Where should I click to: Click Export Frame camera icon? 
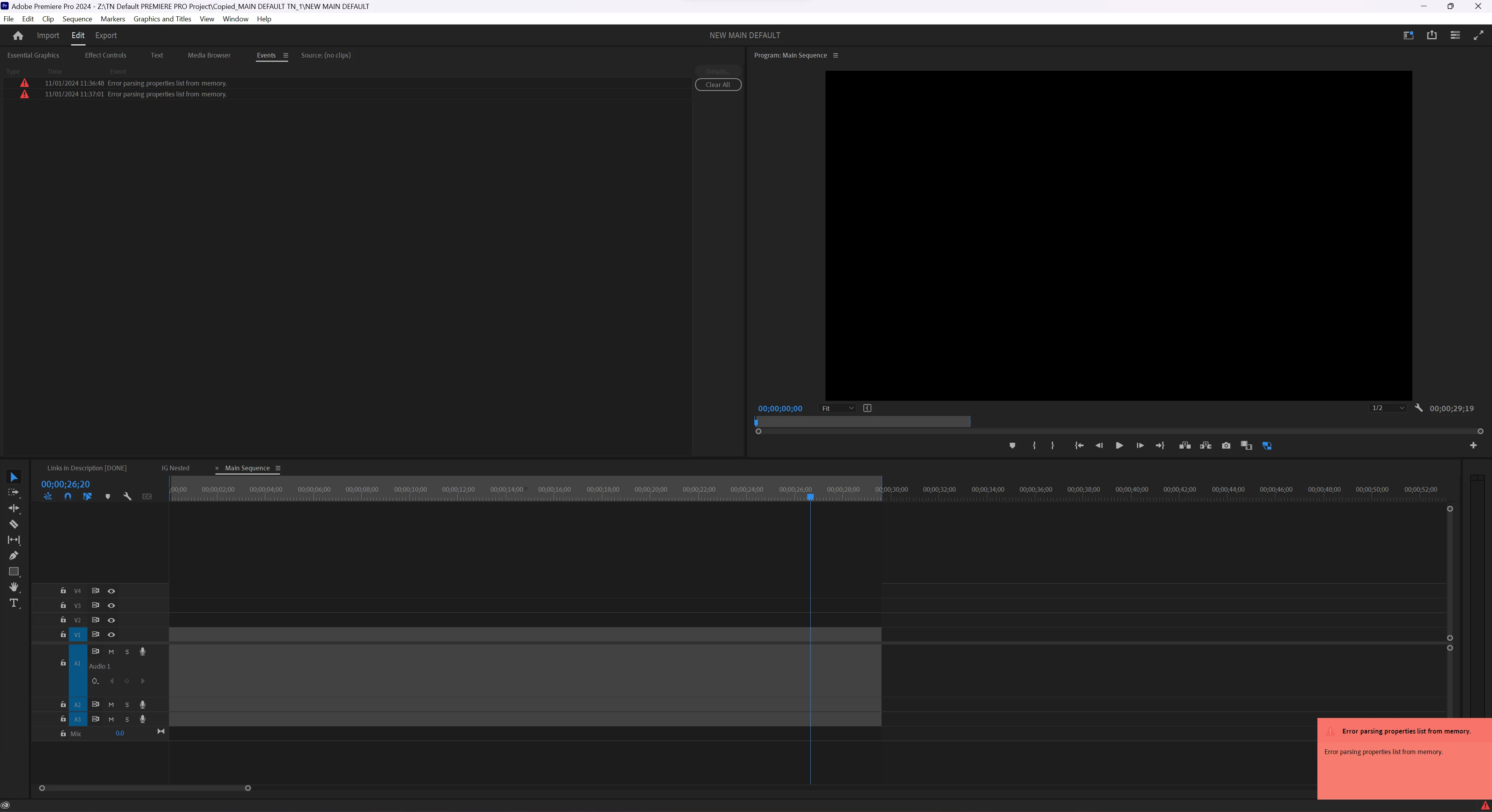1226,445
